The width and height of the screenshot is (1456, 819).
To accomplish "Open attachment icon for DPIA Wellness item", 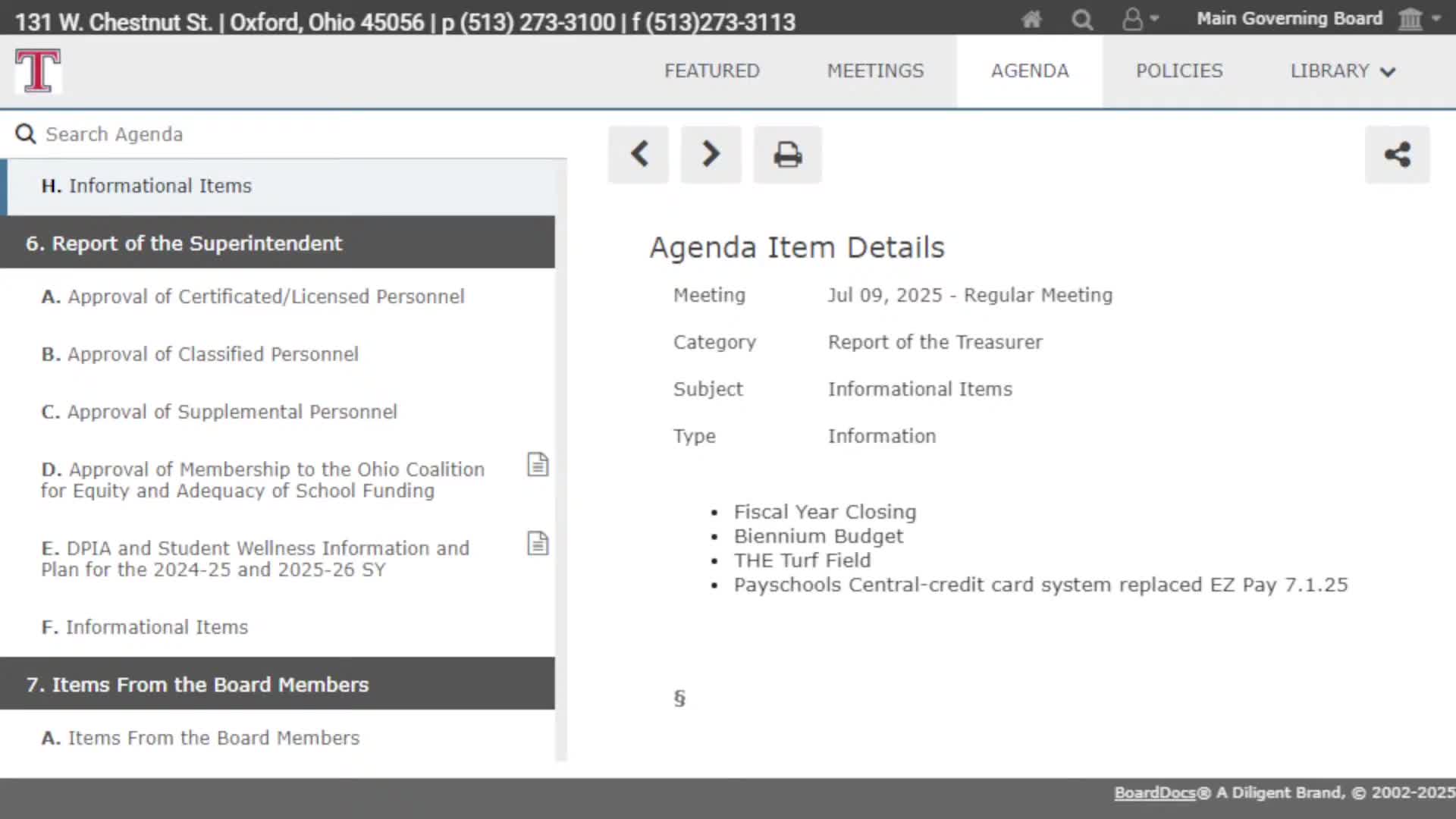I will [538, 543].
